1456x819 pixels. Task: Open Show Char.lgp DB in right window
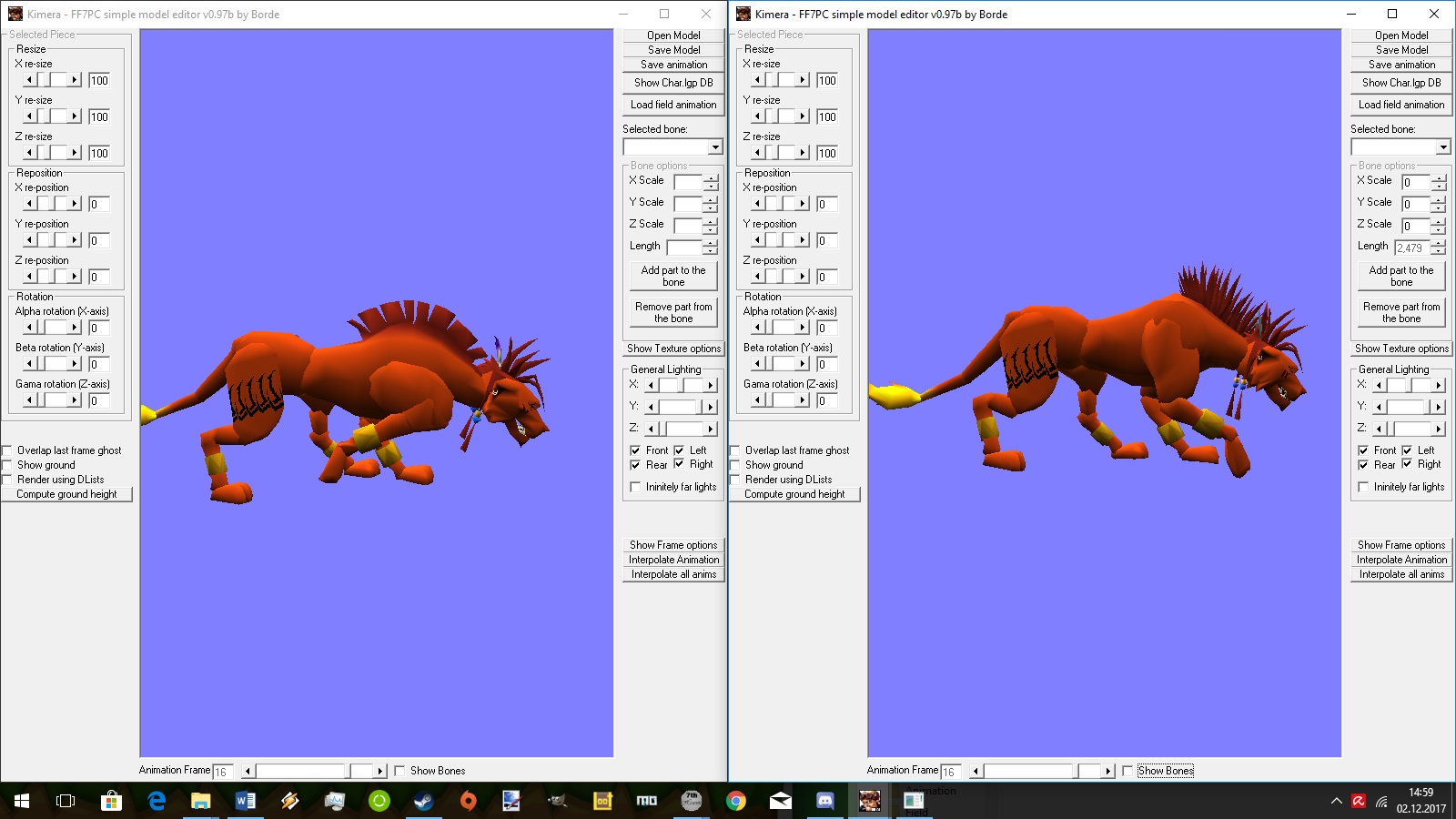[1401, 83]
